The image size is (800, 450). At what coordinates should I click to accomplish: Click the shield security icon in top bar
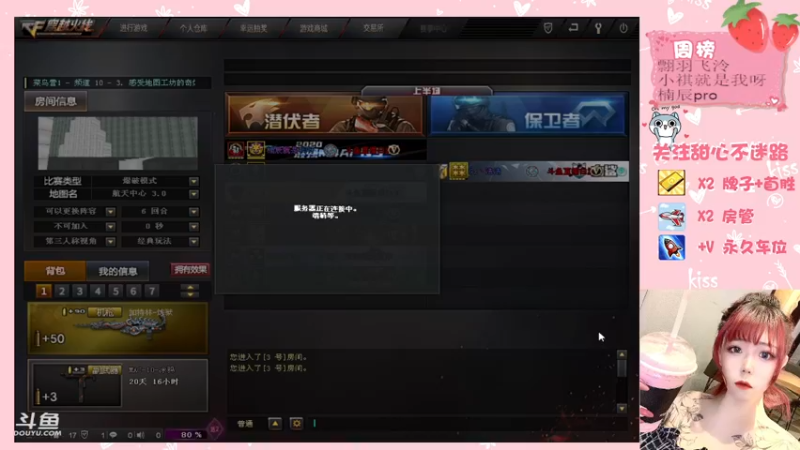[x=548, y=28]
